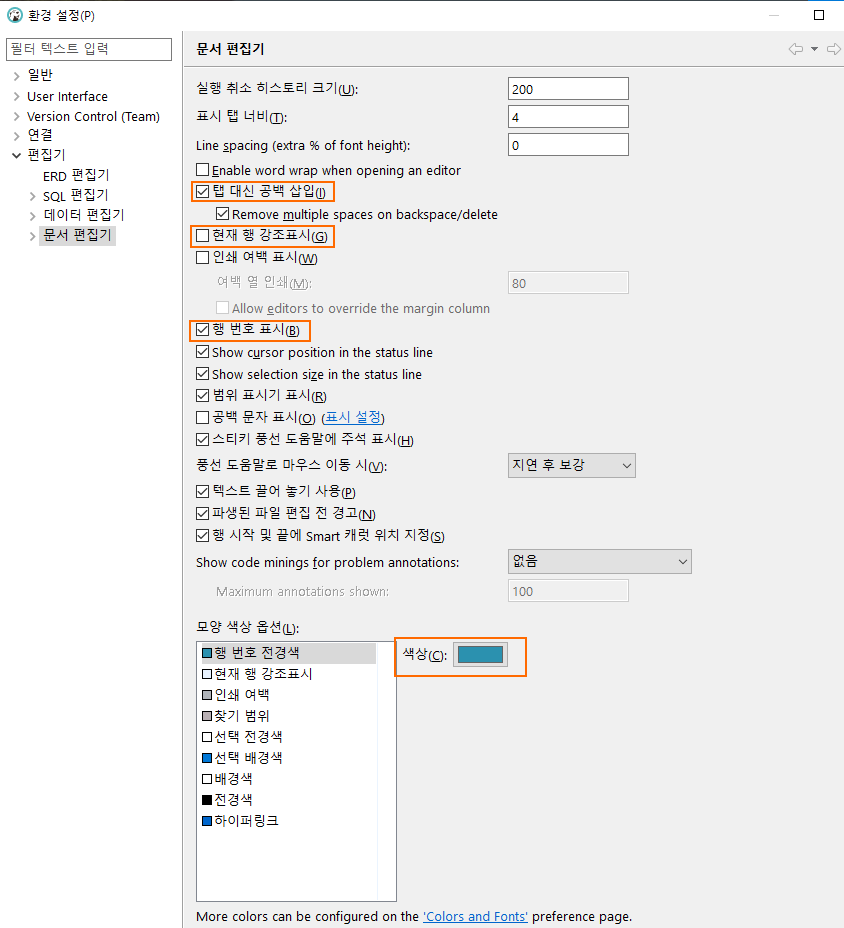Enable 공백 문자 표시 checkbox

(x=202, y=417)
